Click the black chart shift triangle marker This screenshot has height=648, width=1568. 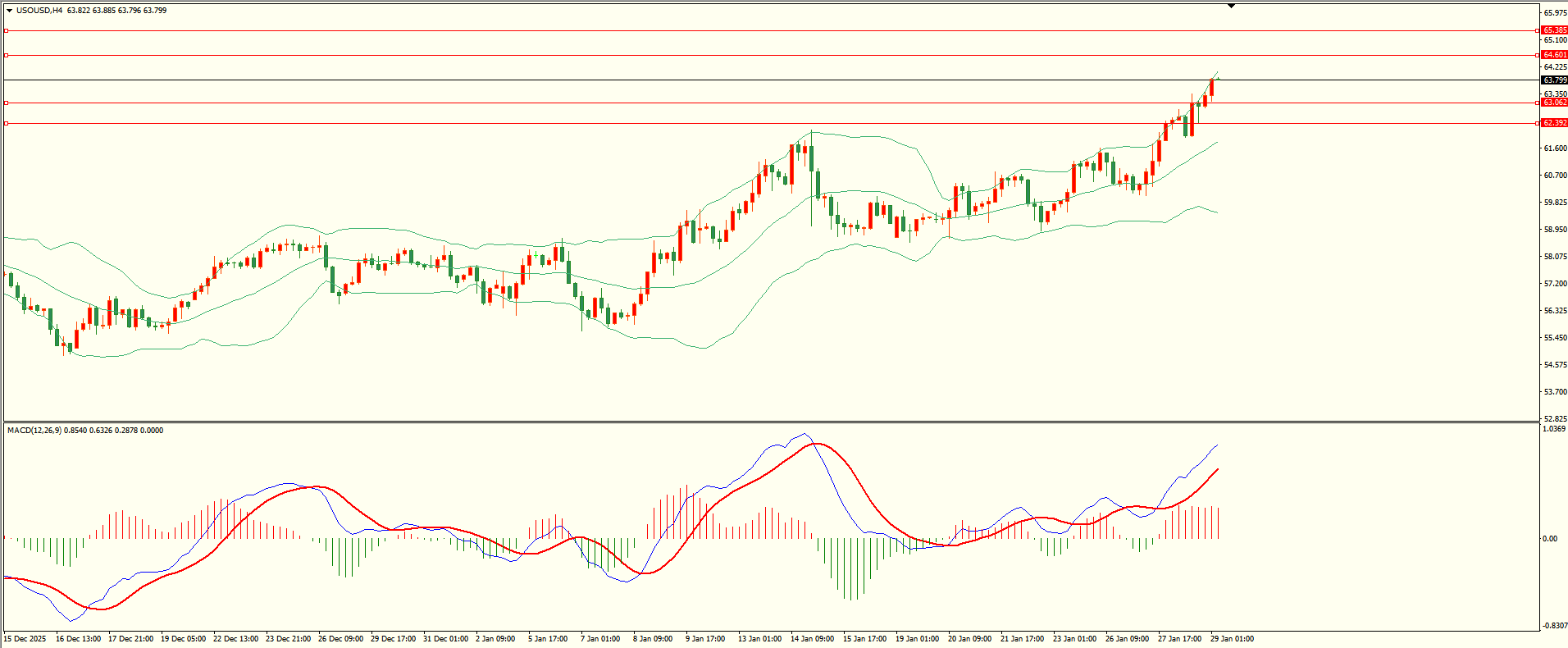coord(1231,7)
